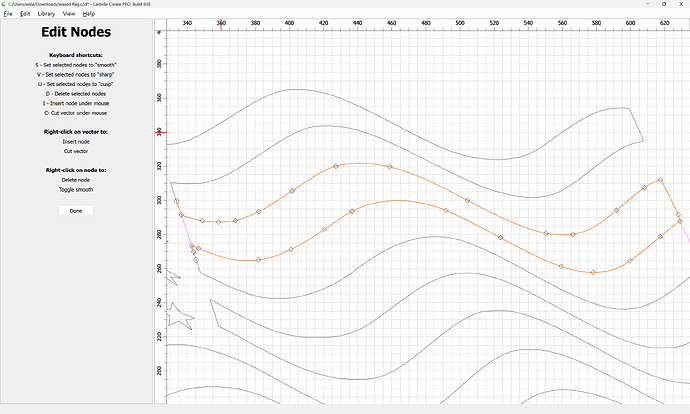Click the 'Toggle smooth' text in the panel
Image resolution: width=690 pixels, height=414 pixels.
pos(76,189)
